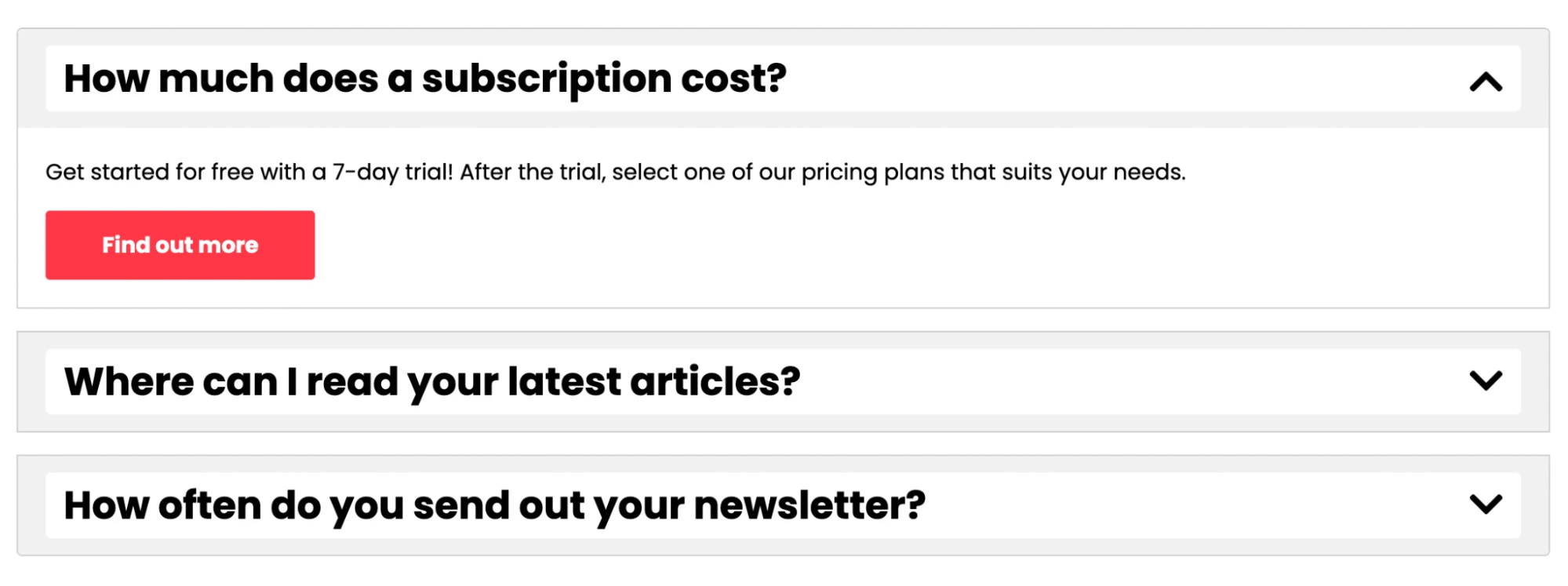Screen dimensions: 1568x586
Task: Show the articles answer via its caret icon
Action: (1485, 381)
